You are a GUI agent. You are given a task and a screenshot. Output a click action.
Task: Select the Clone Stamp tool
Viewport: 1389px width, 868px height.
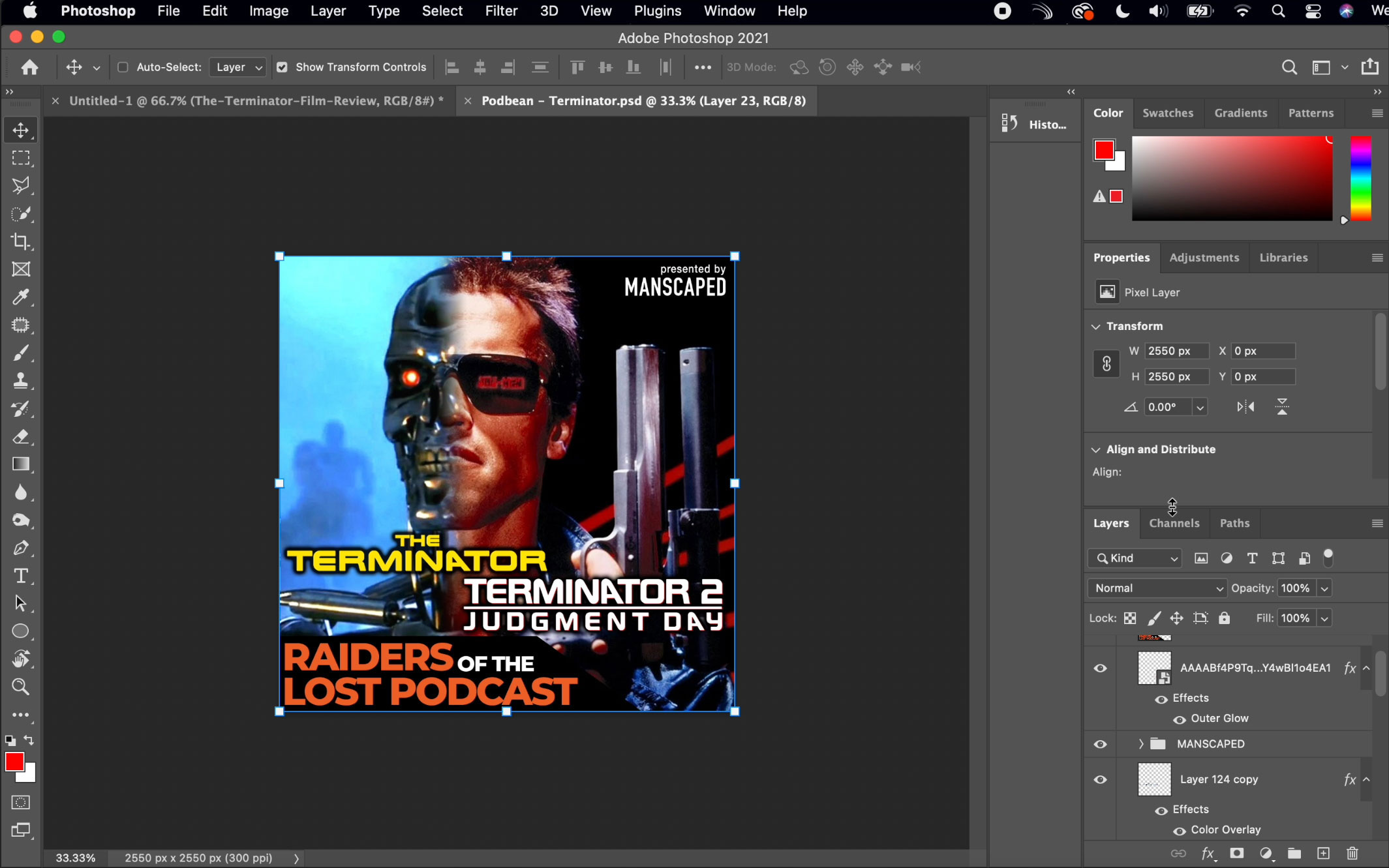point(21,381)
